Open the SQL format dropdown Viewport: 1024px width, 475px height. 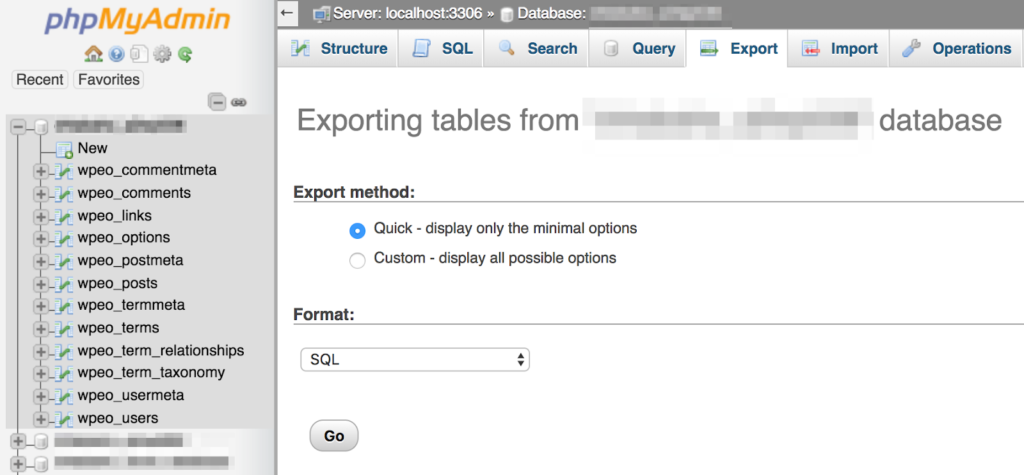[x=415, y=359]
